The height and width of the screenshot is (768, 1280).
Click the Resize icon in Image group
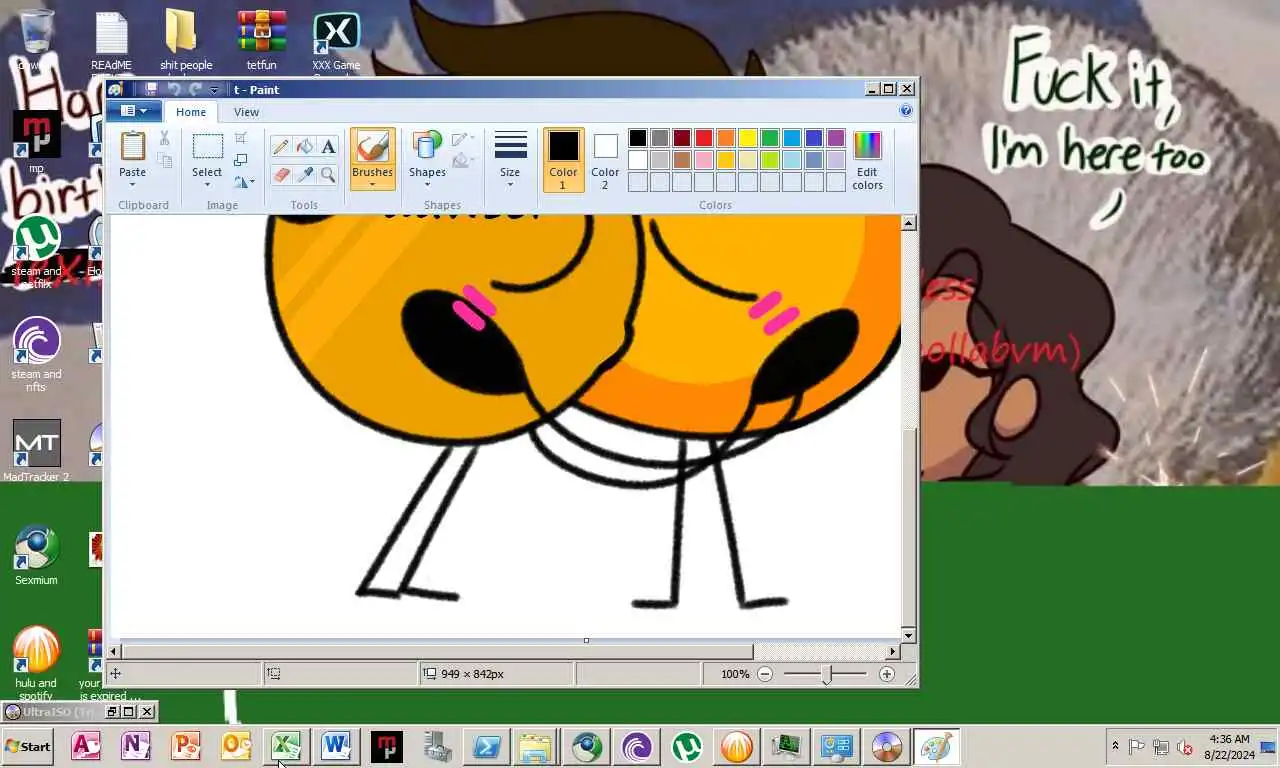tap(241, 160)
